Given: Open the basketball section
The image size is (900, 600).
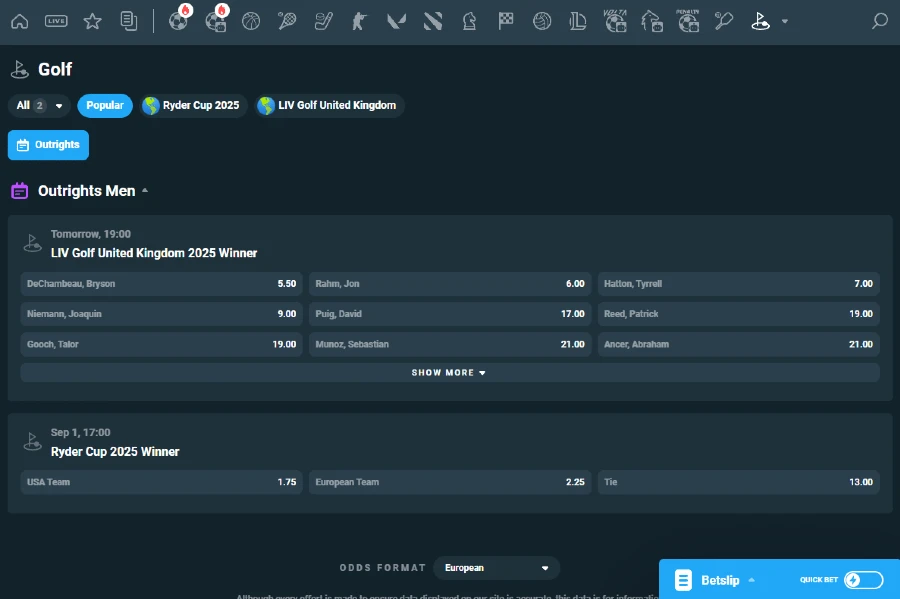Looking at the screenshot, I should point(252,20).
